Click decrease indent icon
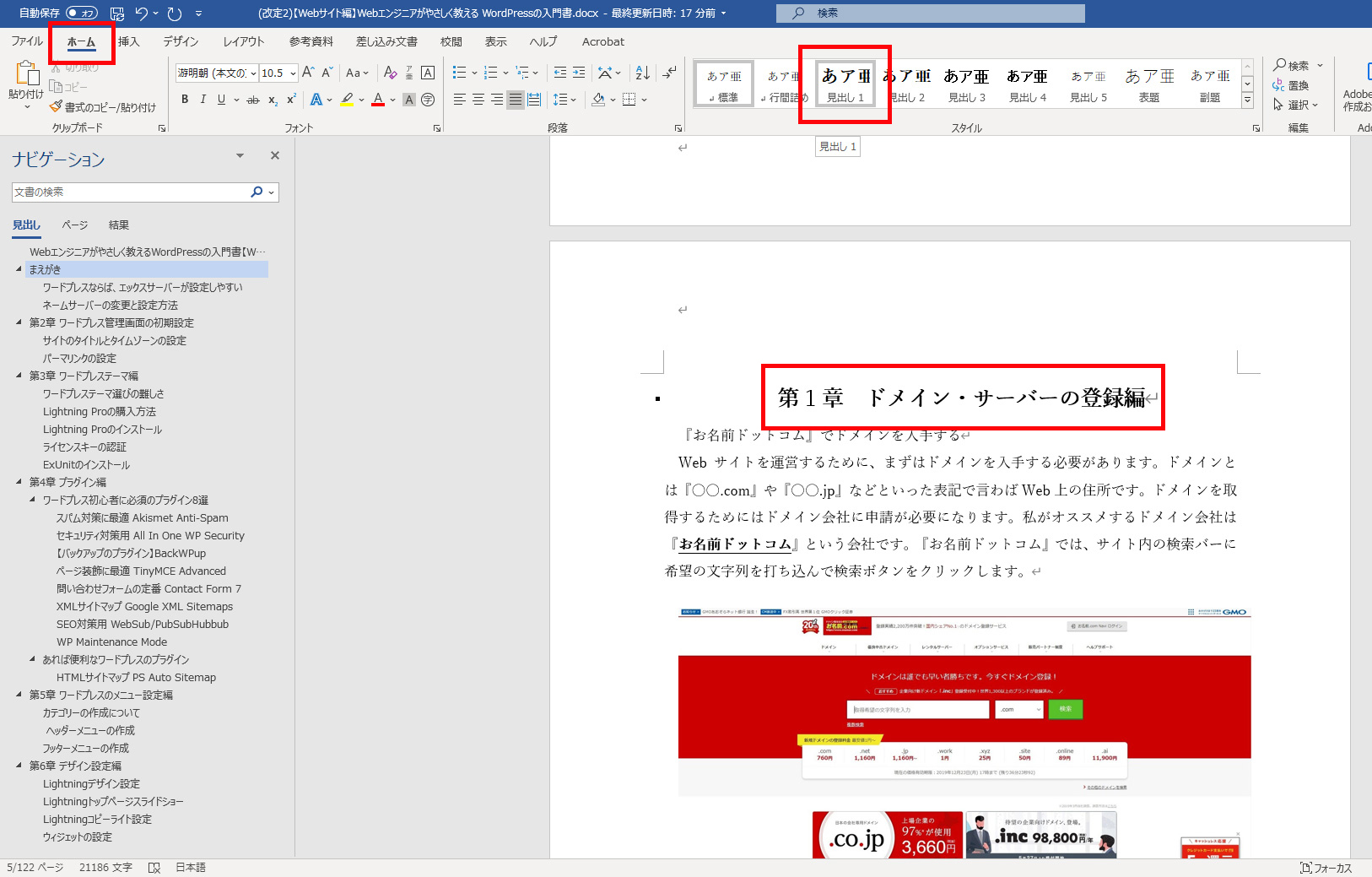Viewport: 1372px width, 877px height. coord(560,73)
